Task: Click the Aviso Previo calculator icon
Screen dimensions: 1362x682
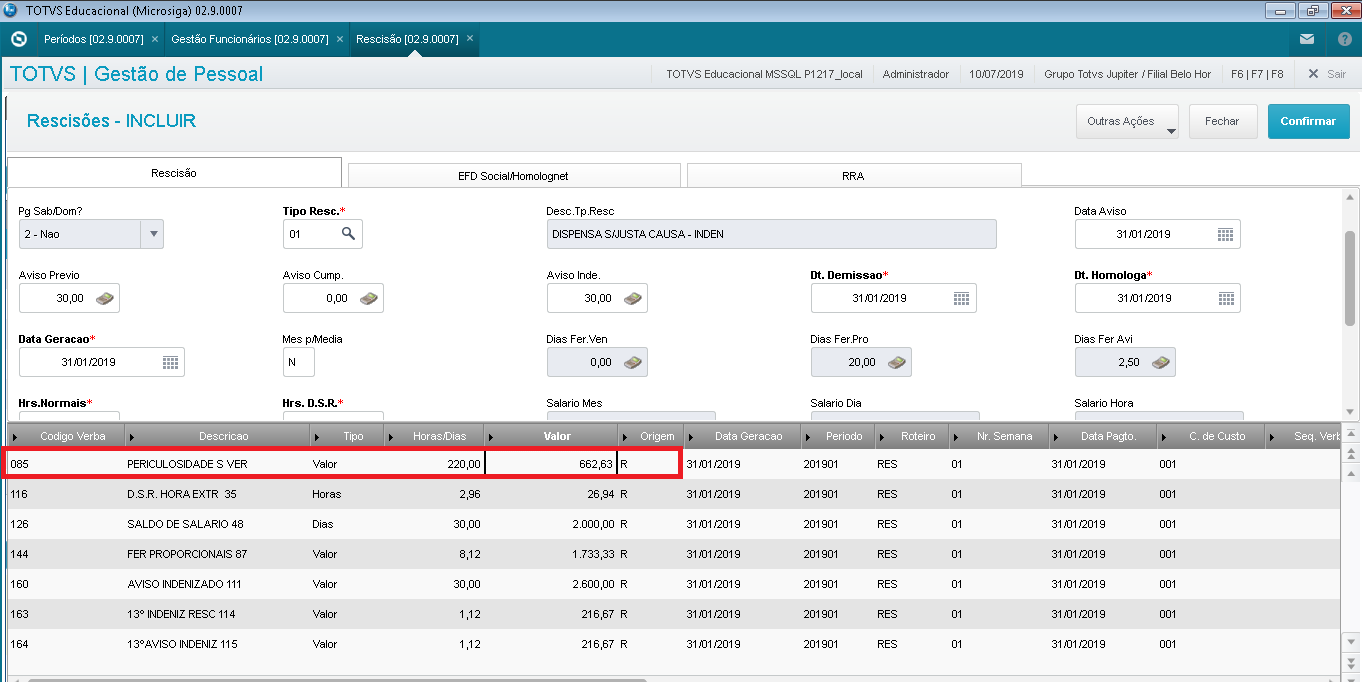Action: [105, 298]
